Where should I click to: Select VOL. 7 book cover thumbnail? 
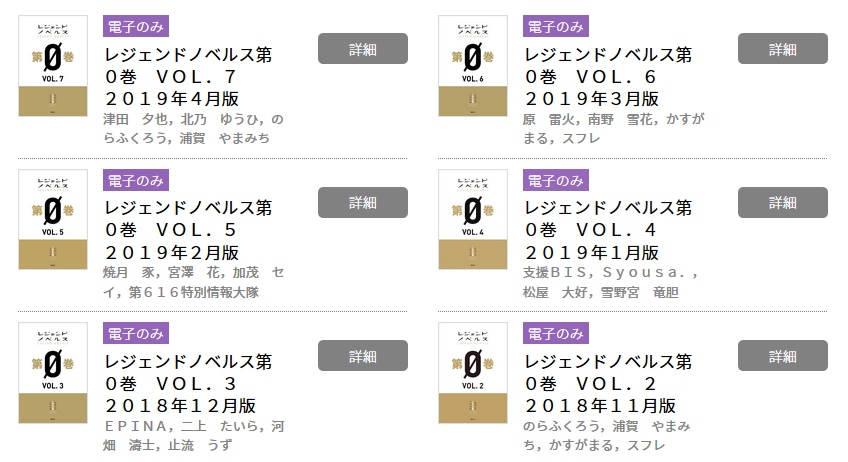click(x=53, y=66)
